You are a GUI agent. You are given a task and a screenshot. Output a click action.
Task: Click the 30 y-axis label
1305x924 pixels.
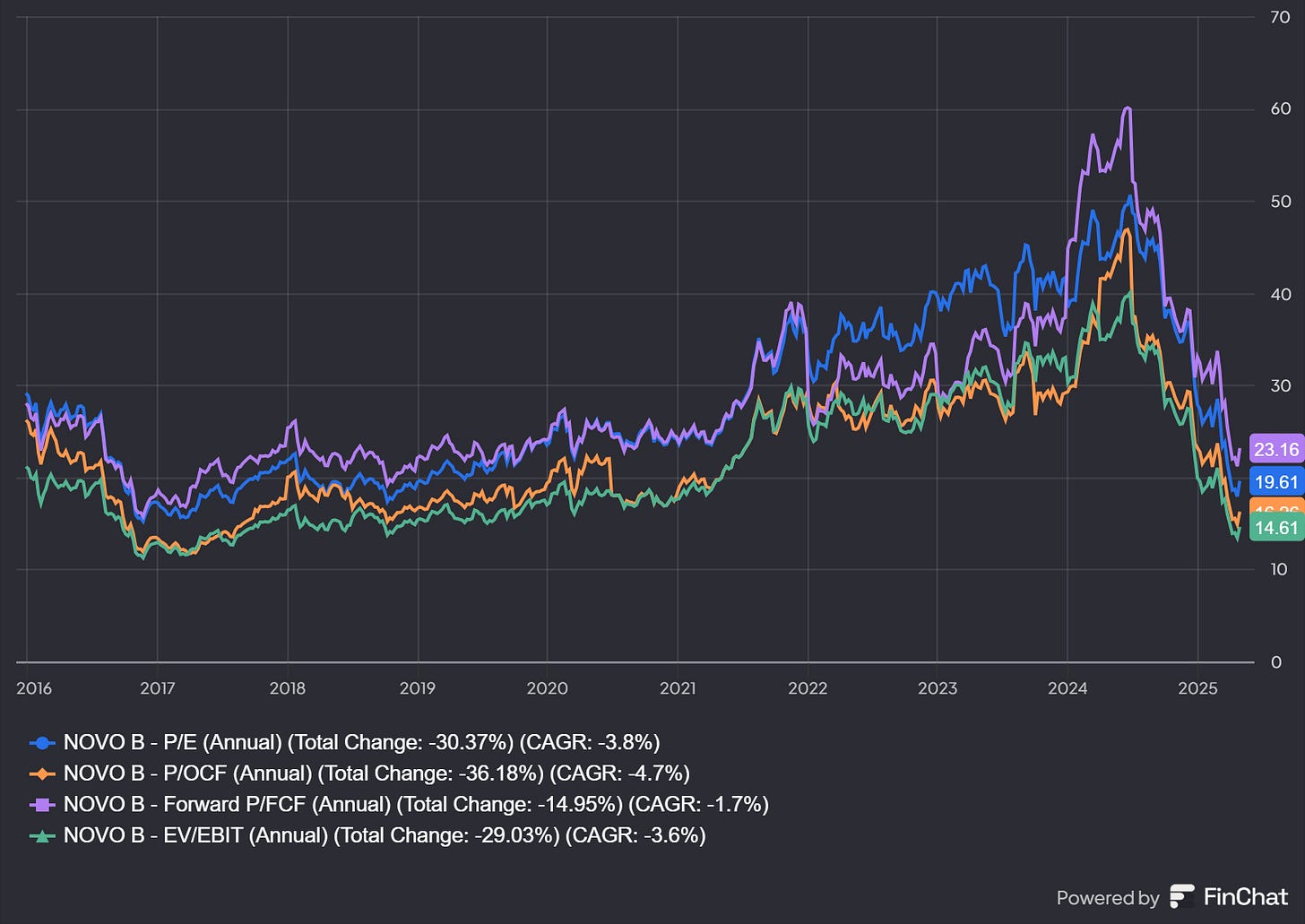point(1281,385)
